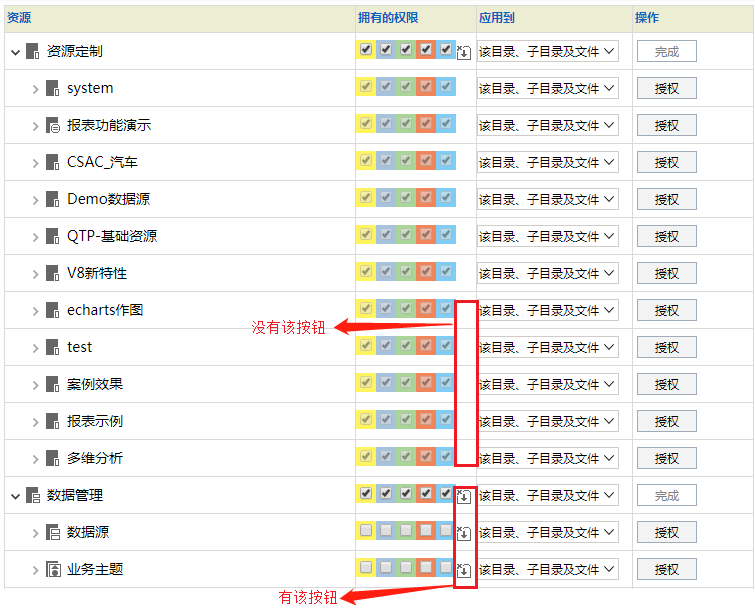Click the 授权 button for V8新特性
755x613 pixels.
tap(666, 273)
